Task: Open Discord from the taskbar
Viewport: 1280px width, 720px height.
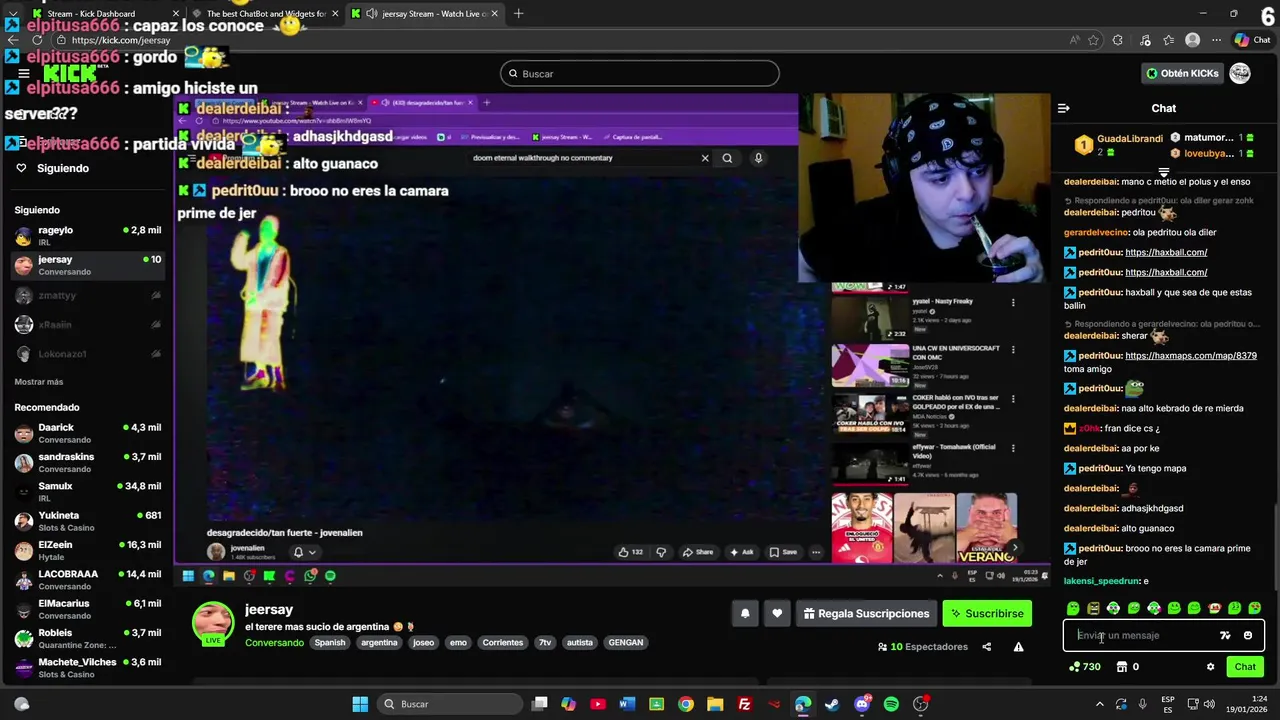Action: pyautogui.click(x=862, y=704)
